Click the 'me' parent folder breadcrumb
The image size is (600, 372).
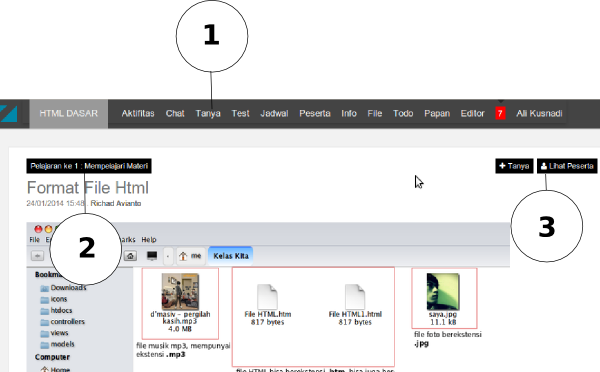pos(191,256)
